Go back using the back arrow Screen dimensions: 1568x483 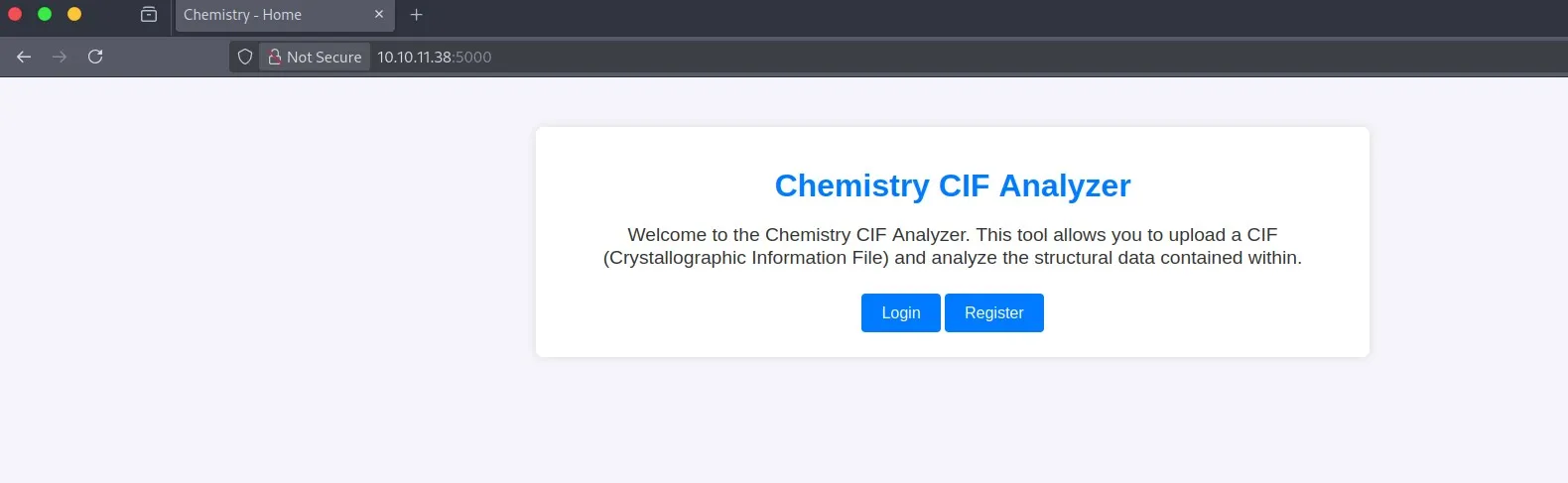[x=24, y=57]
